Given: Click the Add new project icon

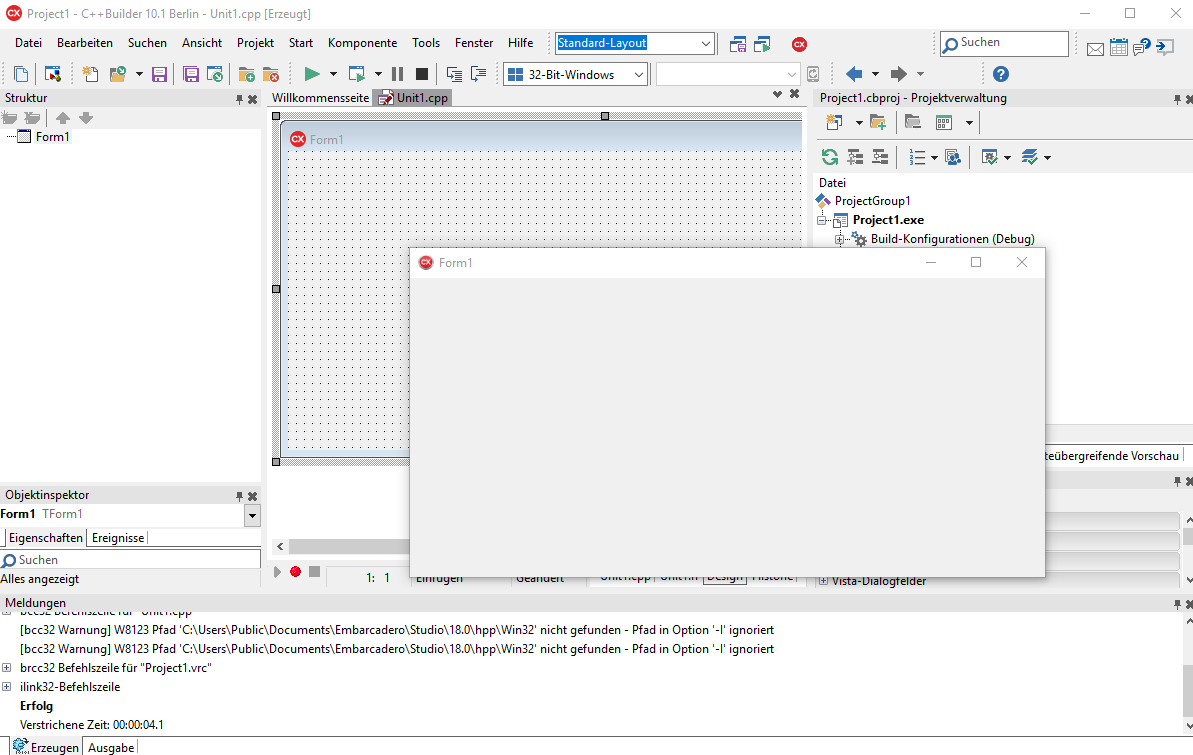Looking at the screenshot, I should (834, 122).
